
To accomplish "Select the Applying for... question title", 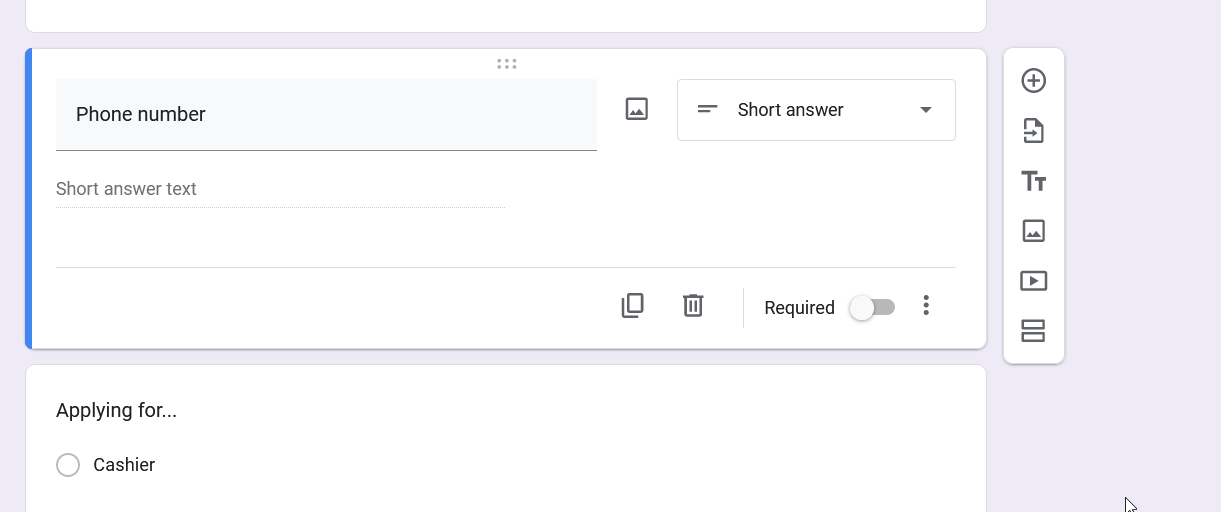I will click(116, 410).
